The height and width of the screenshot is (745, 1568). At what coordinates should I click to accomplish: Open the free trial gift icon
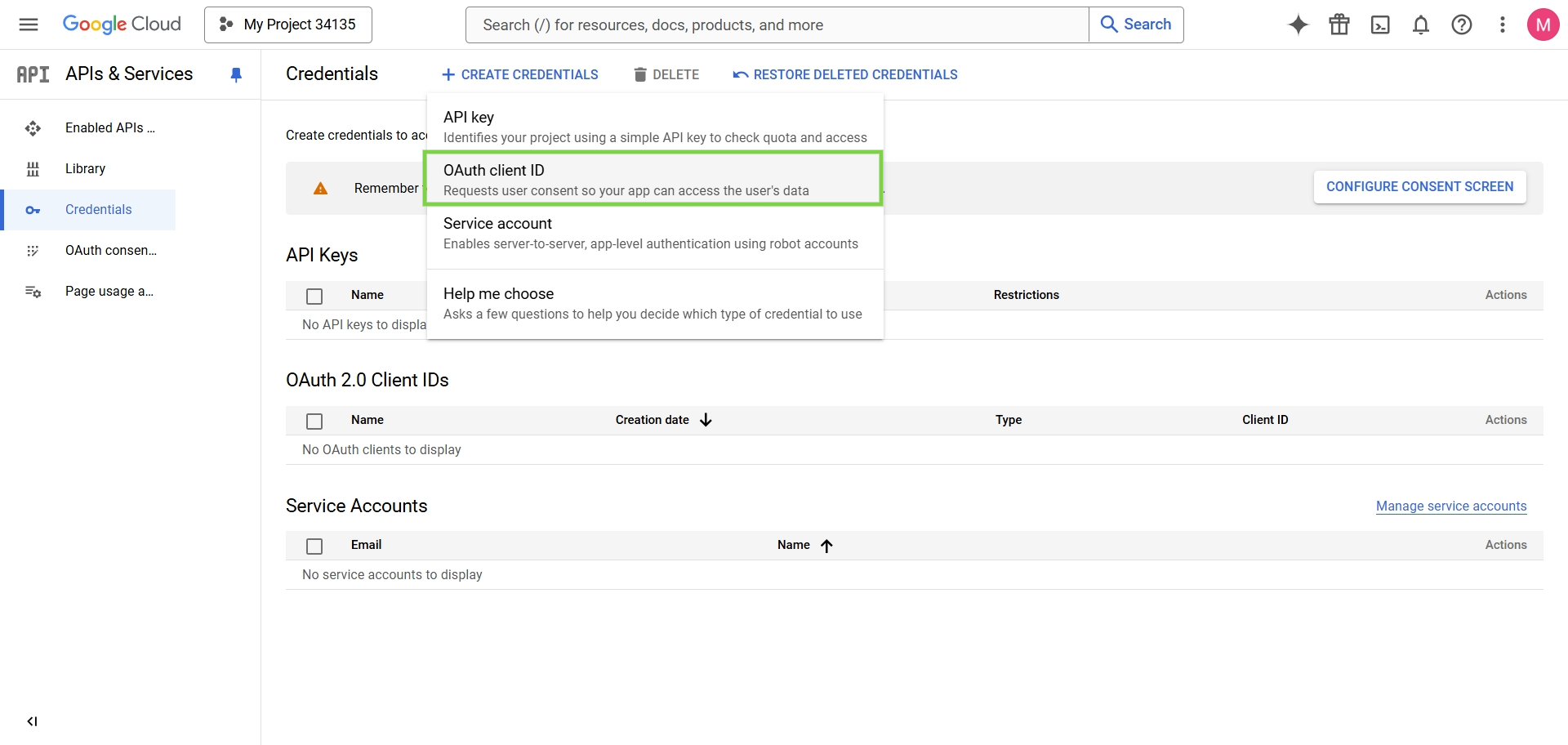pos(1339,25)
